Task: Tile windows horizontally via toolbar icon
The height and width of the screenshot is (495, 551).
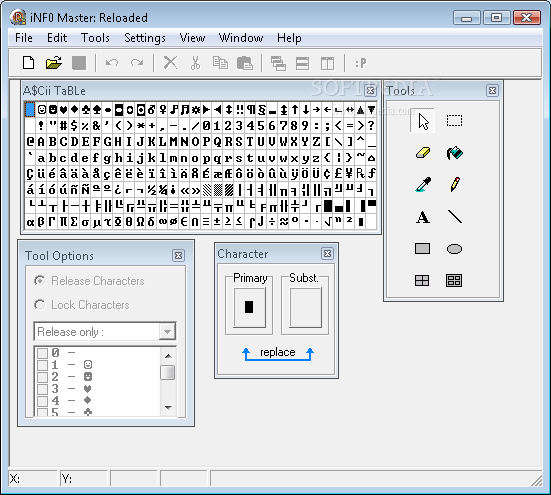Action: pyautogui.click(x=303, y=63)
